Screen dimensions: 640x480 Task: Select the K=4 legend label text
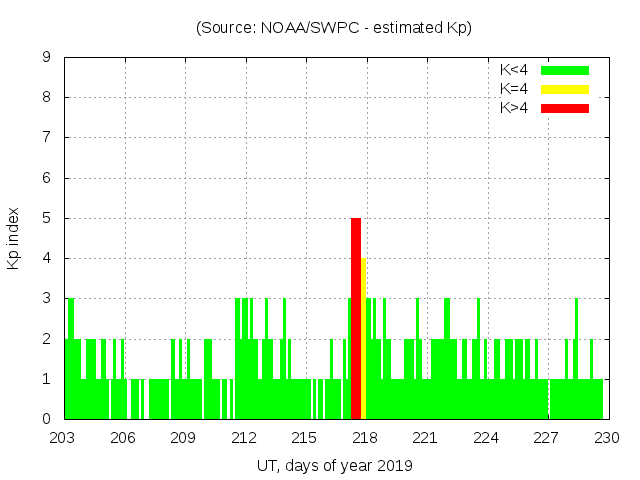click(514, 89)
